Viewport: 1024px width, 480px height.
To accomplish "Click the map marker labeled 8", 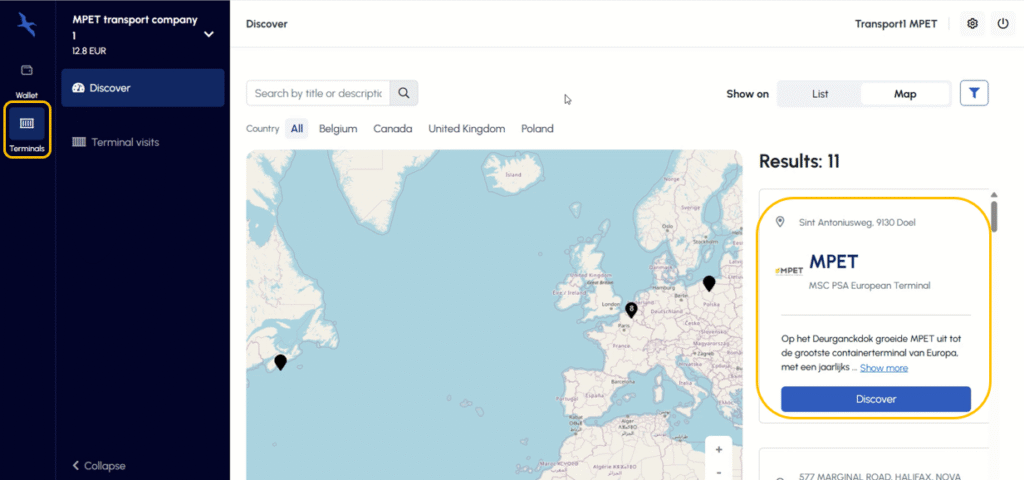I will pyautogui.click(x=631, y=310).
